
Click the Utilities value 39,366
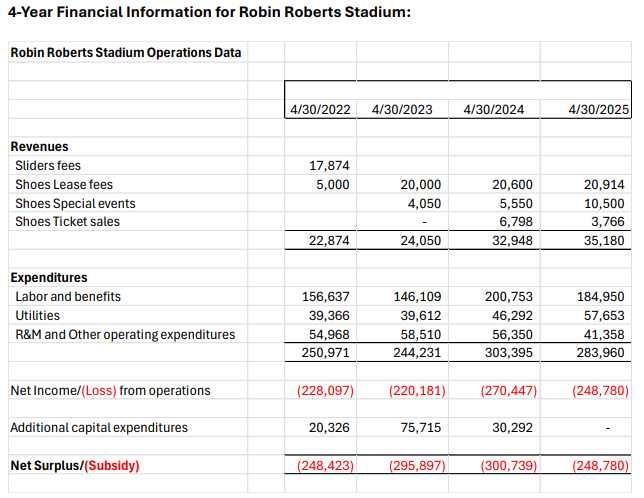coord(329,316)
